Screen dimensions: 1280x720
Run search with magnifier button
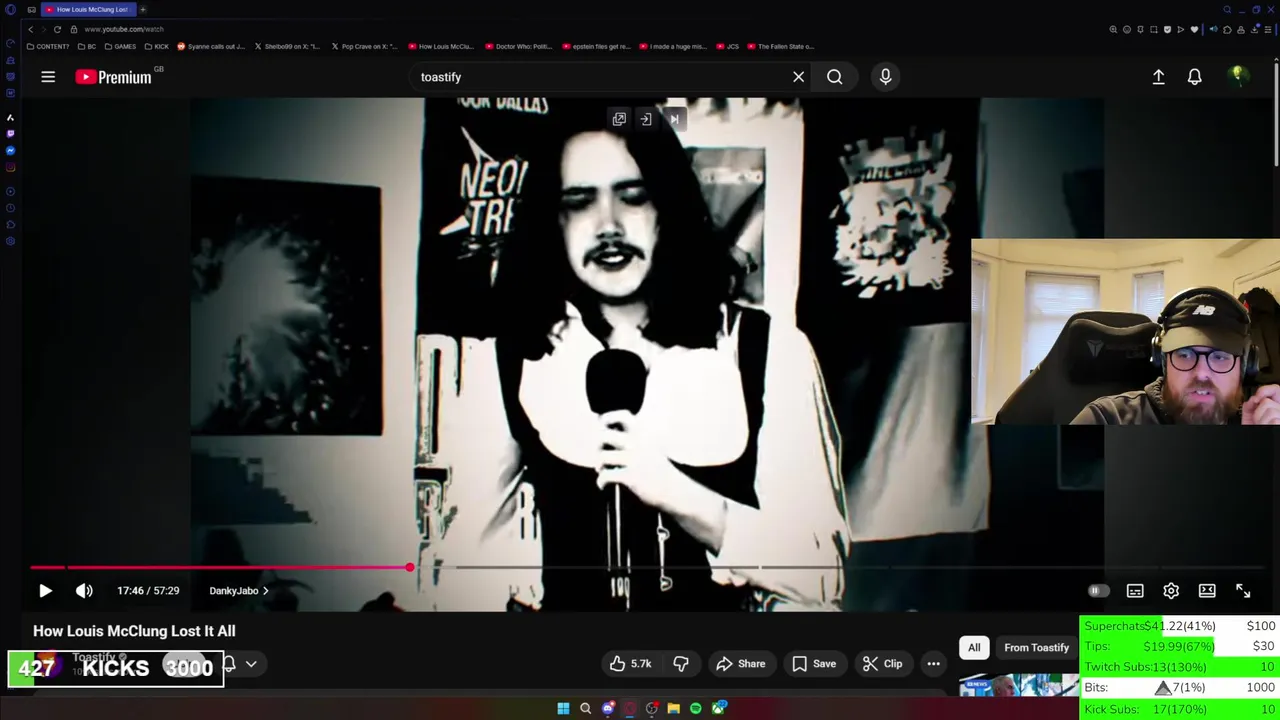834,77
